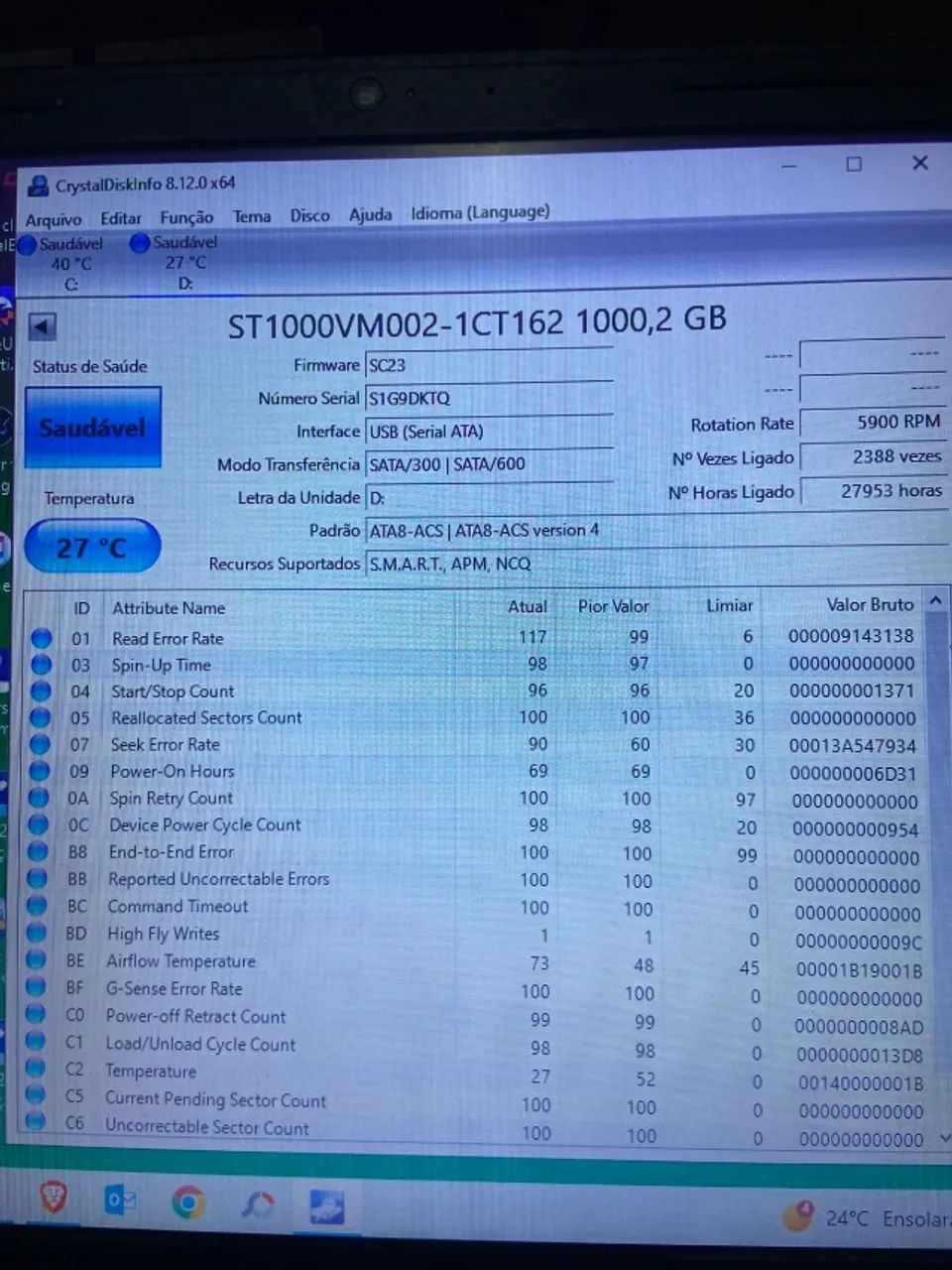Image resolution: width=952 pixels, height=1270 pixels.
Task: Click the previous disk arrow button
Action: pos(42,326)
